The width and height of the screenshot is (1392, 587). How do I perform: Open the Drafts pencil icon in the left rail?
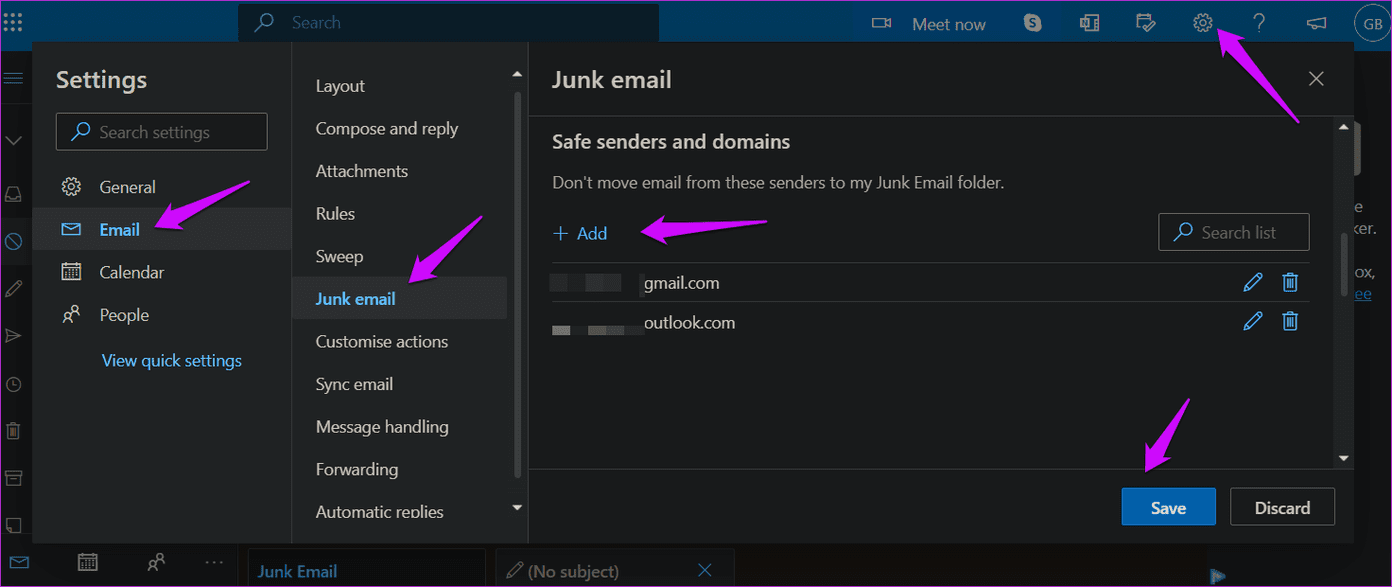14,288
